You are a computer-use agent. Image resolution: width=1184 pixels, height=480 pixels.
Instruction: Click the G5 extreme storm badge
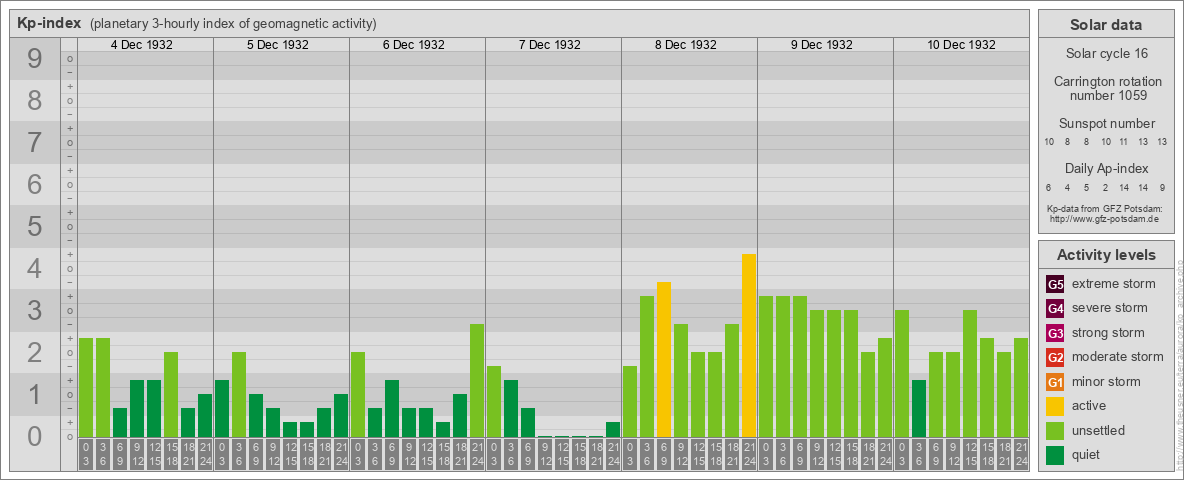click(1055, 285)
